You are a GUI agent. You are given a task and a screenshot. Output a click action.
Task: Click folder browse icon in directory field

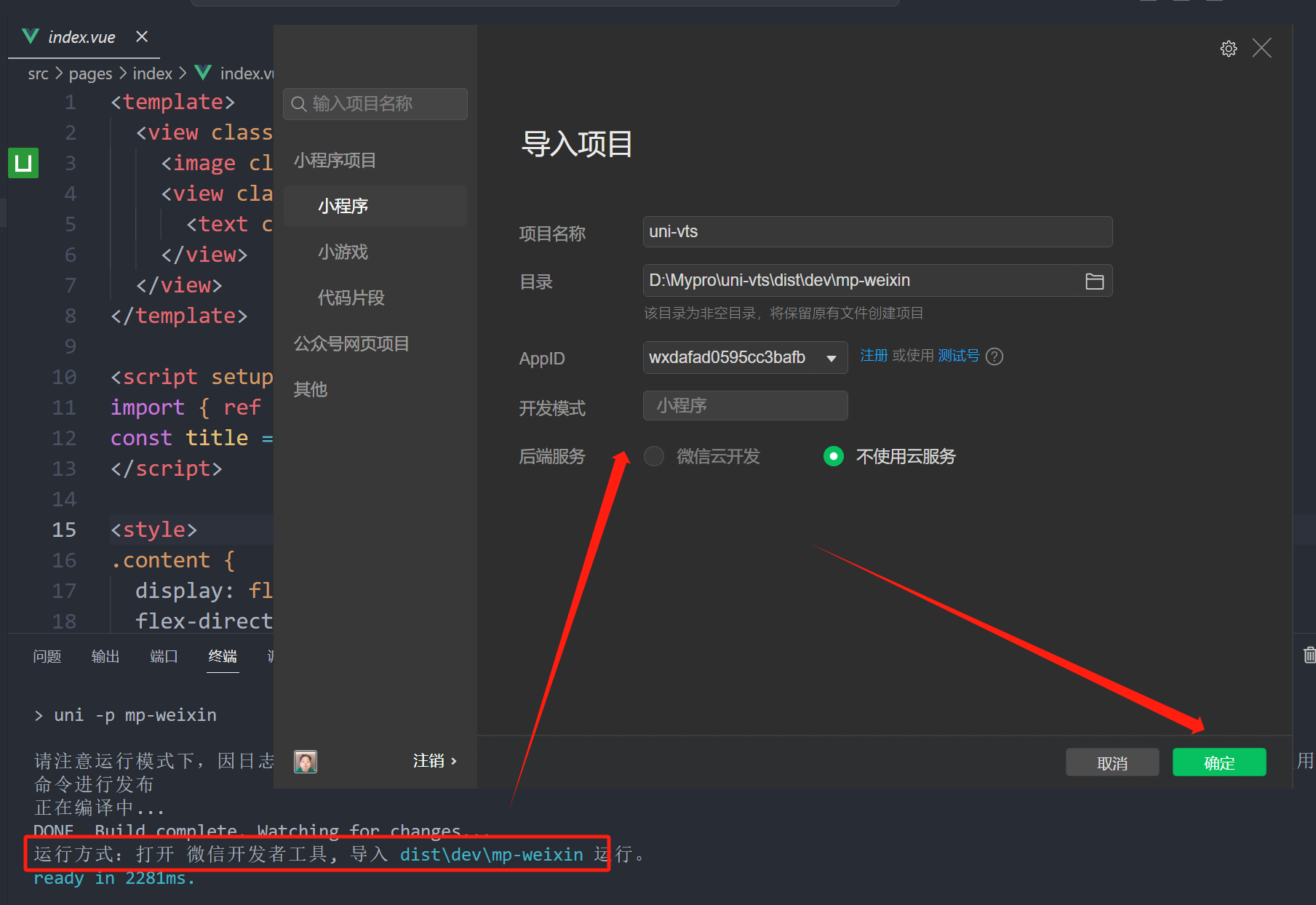coord(1094,281)
